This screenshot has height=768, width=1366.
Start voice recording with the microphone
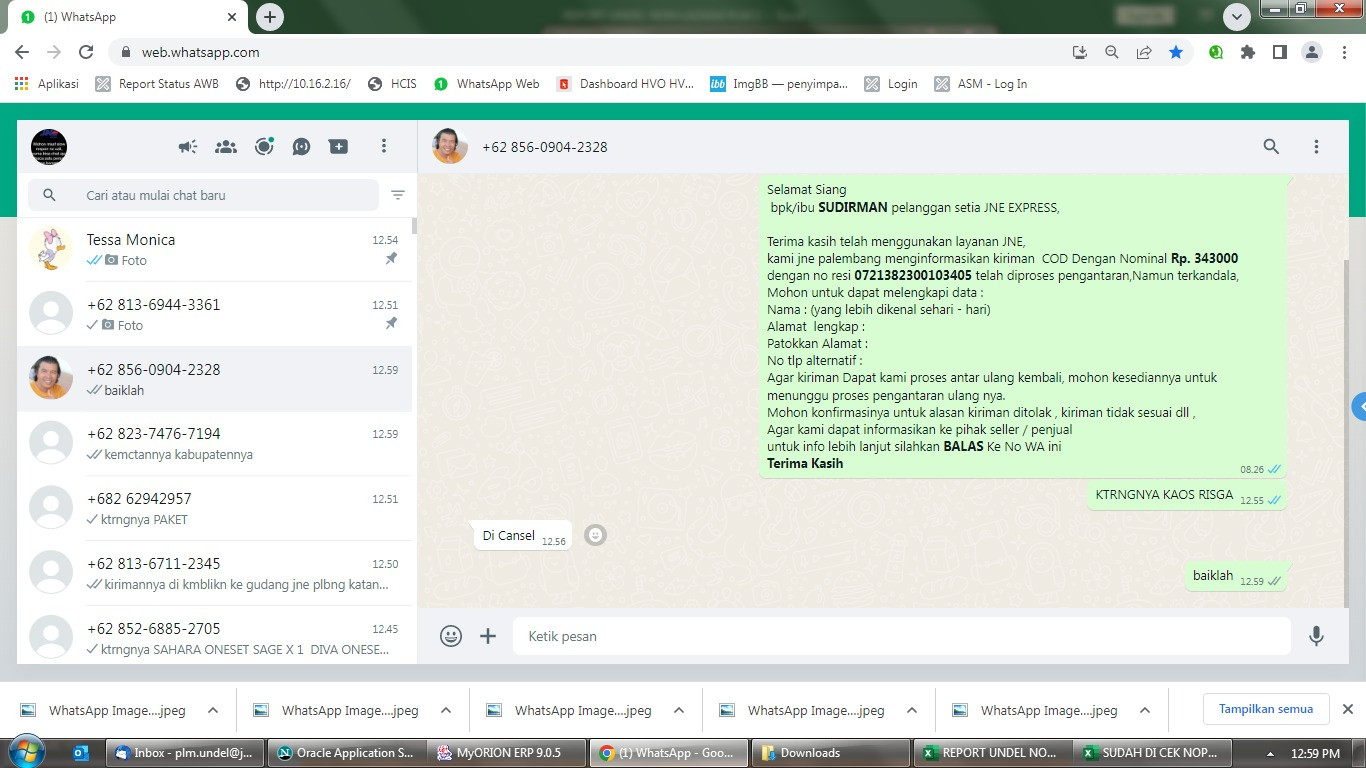click(x=1316, y=636)
